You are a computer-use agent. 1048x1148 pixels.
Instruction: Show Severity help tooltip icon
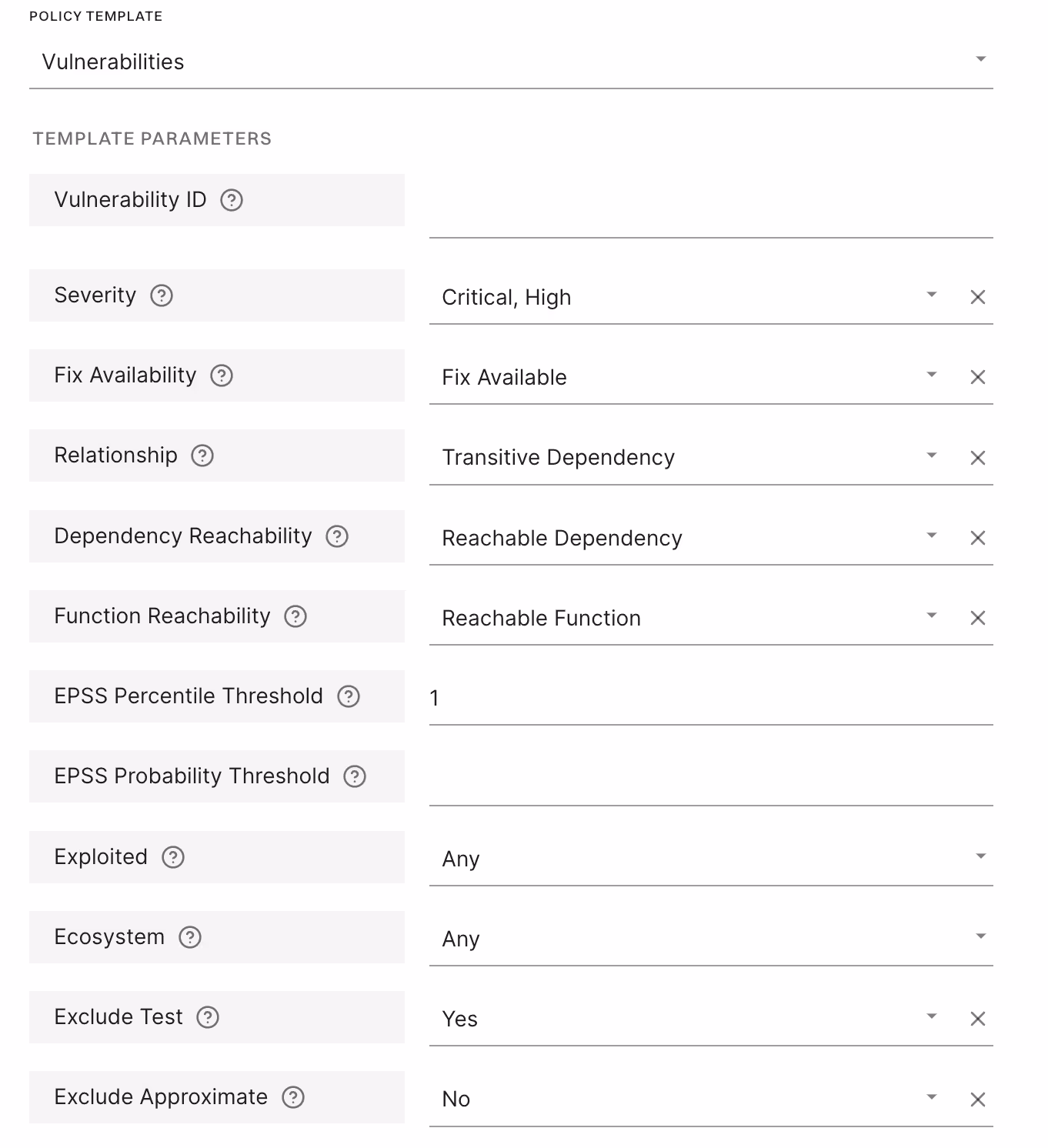tap(162, 295)
